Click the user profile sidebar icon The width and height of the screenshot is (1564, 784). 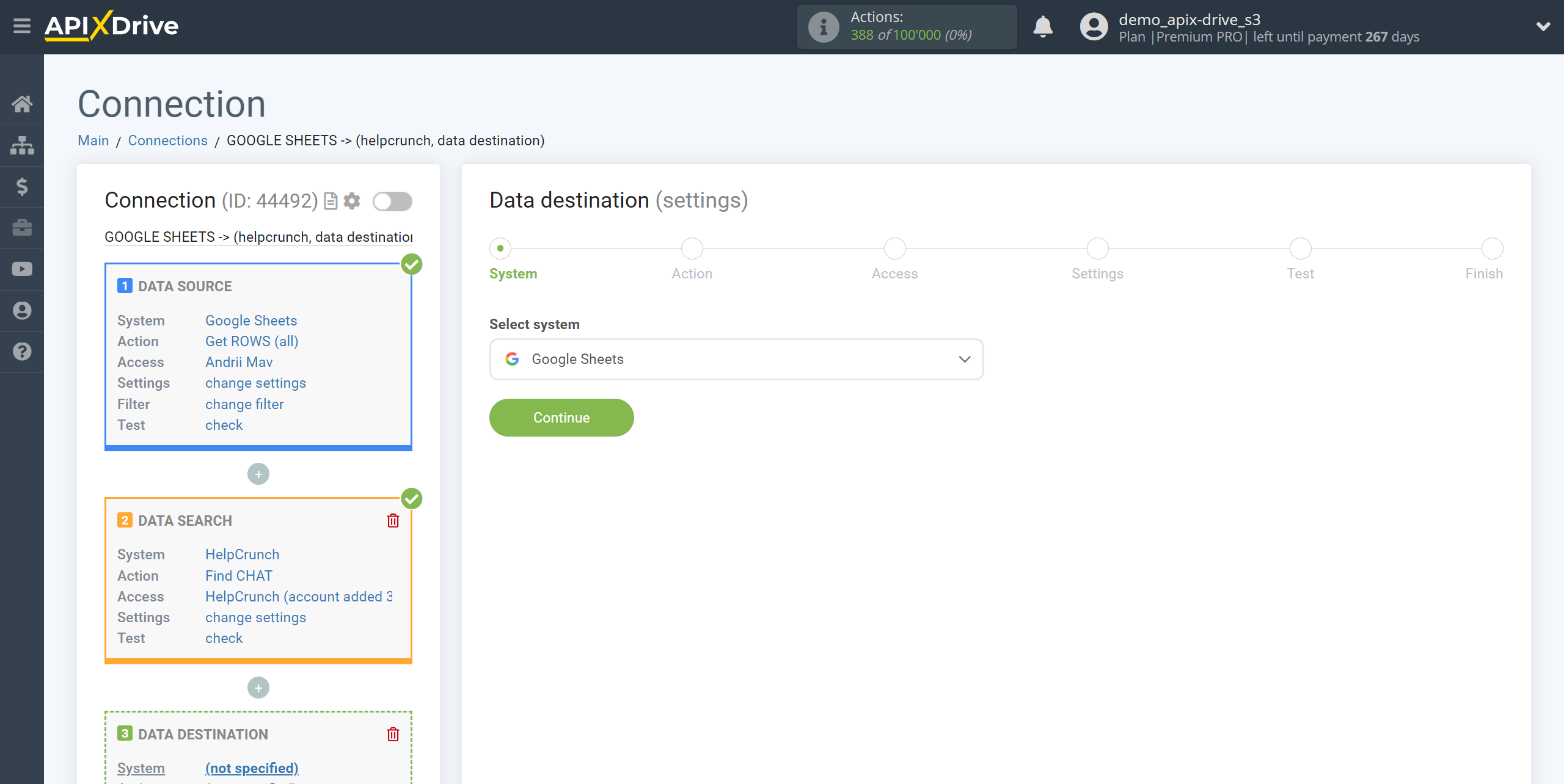pyautogui.click(x=22, y=310)
